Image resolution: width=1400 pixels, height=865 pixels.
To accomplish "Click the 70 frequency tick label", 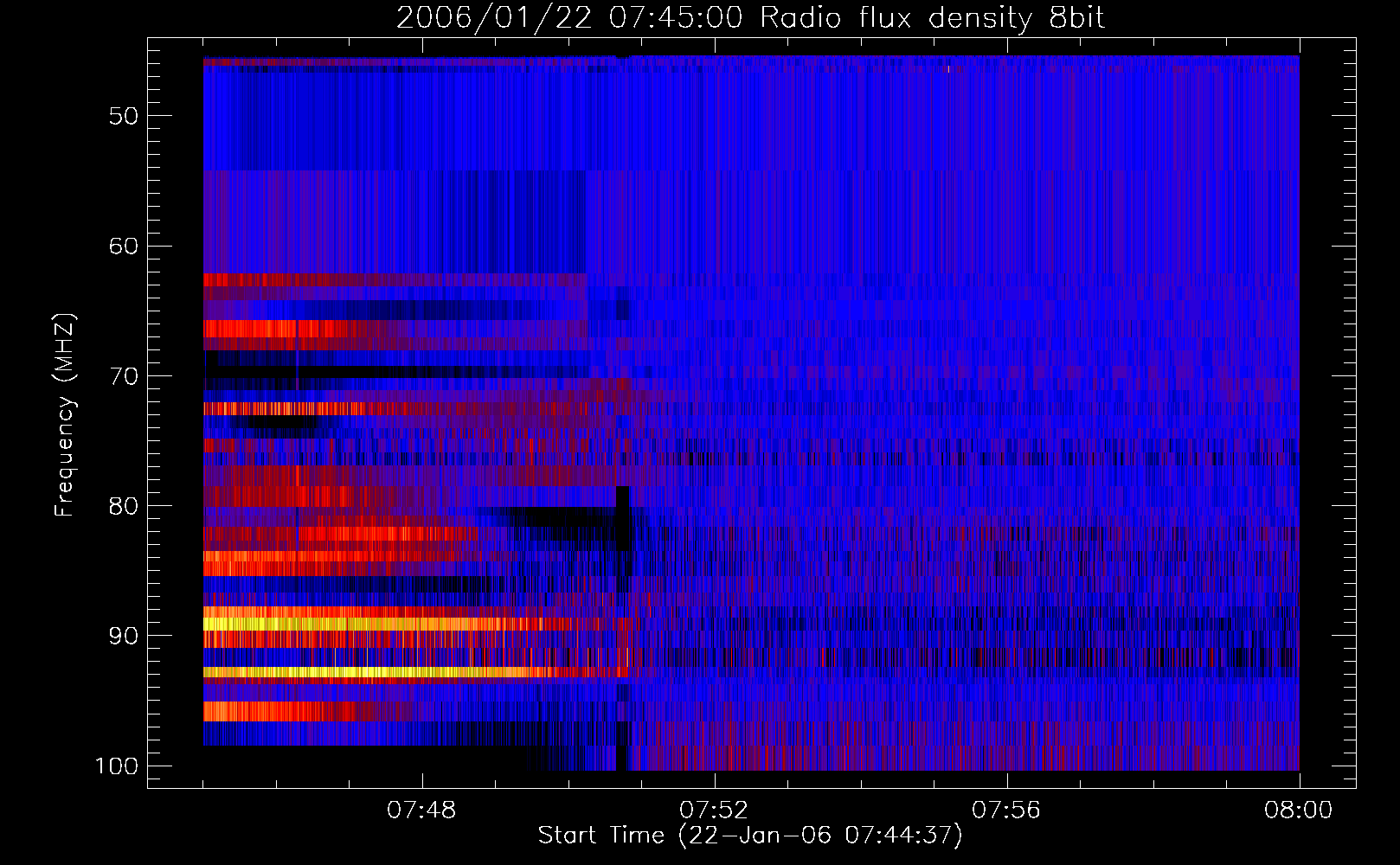I will (x=124, y=376).
